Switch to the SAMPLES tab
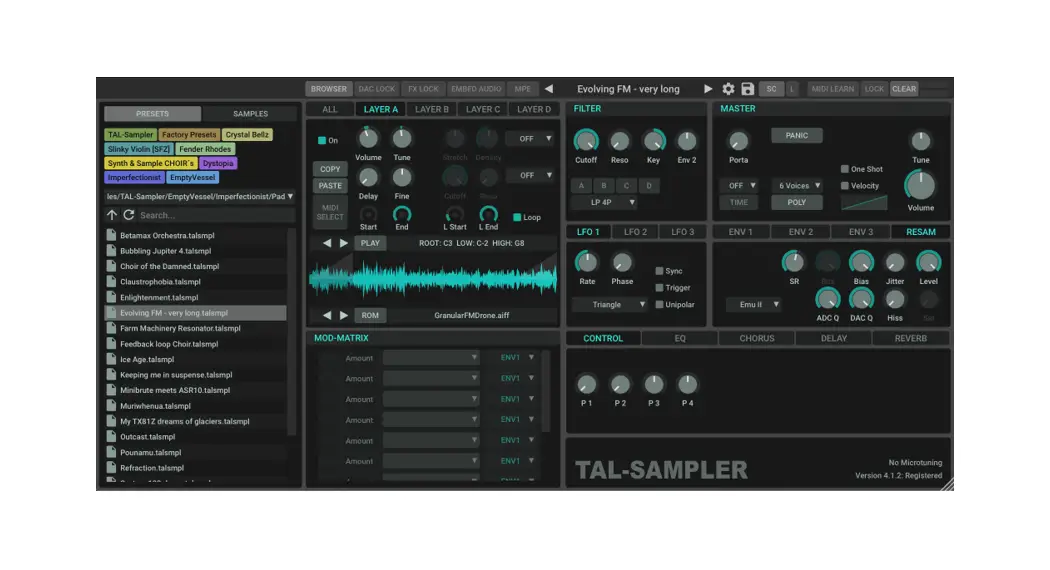 (250, 114)
